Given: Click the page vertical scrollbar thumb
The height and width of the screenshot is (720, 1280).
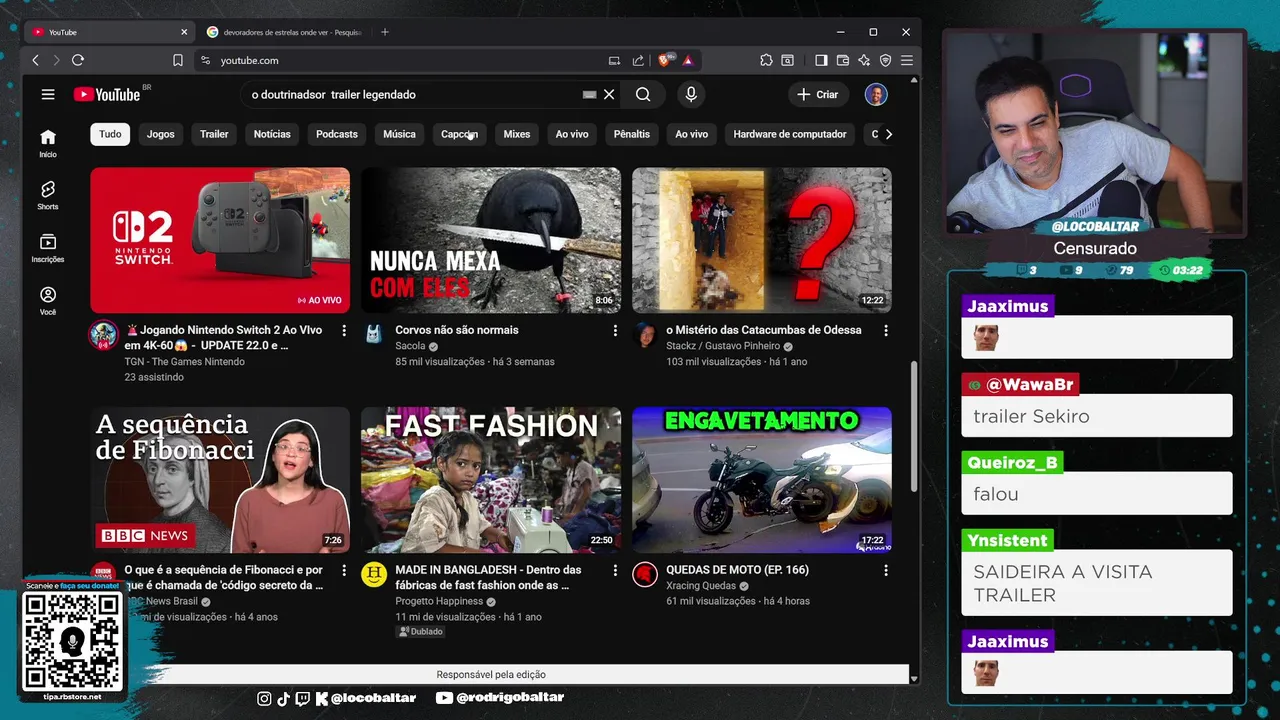Looking at the screenshot, I should (x=914, y=426).
